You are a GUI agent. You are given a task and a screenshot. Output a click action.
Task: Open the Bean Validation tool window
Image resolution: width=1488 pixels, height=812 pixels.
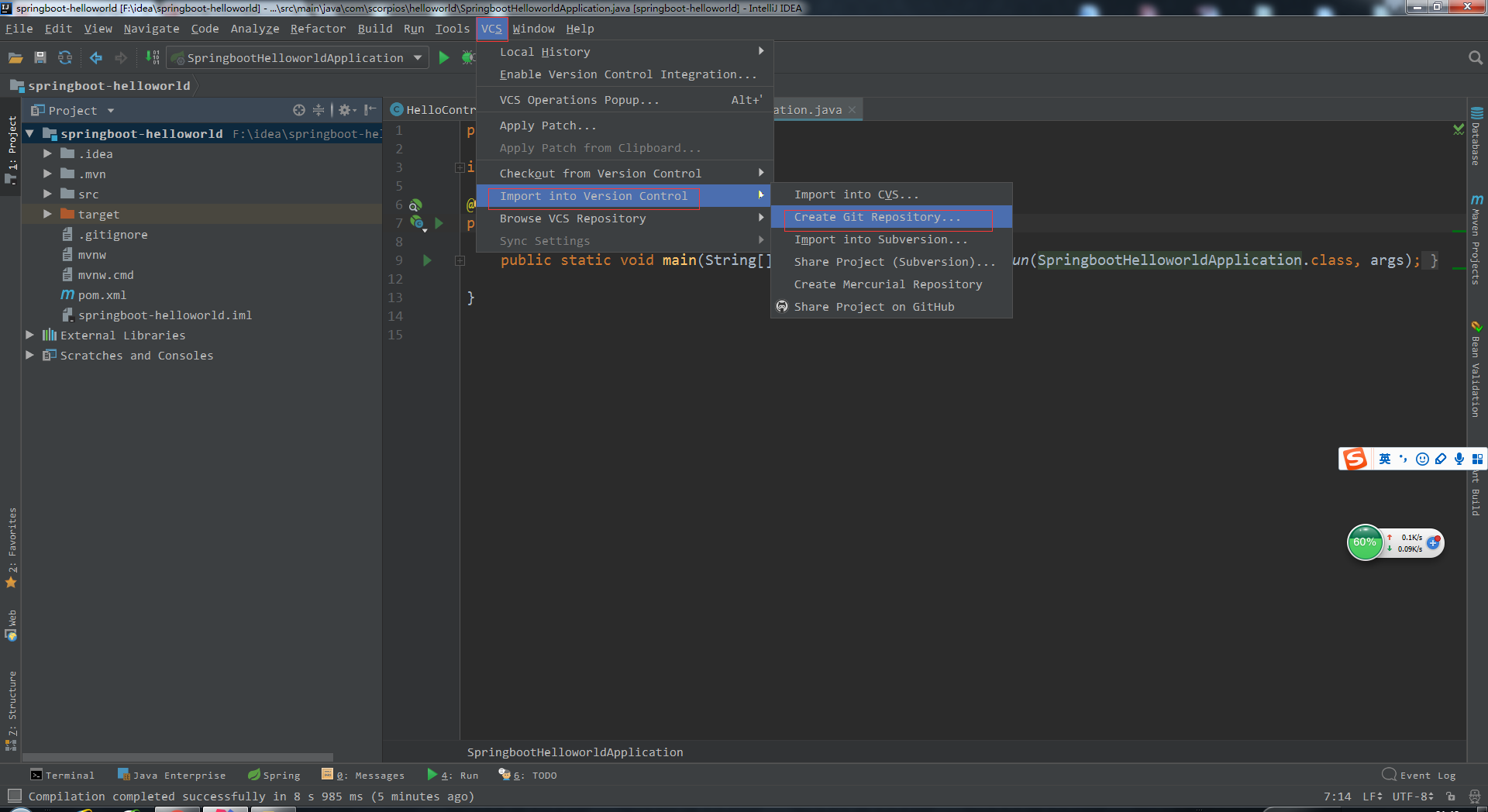click(x=1476, y=370)
